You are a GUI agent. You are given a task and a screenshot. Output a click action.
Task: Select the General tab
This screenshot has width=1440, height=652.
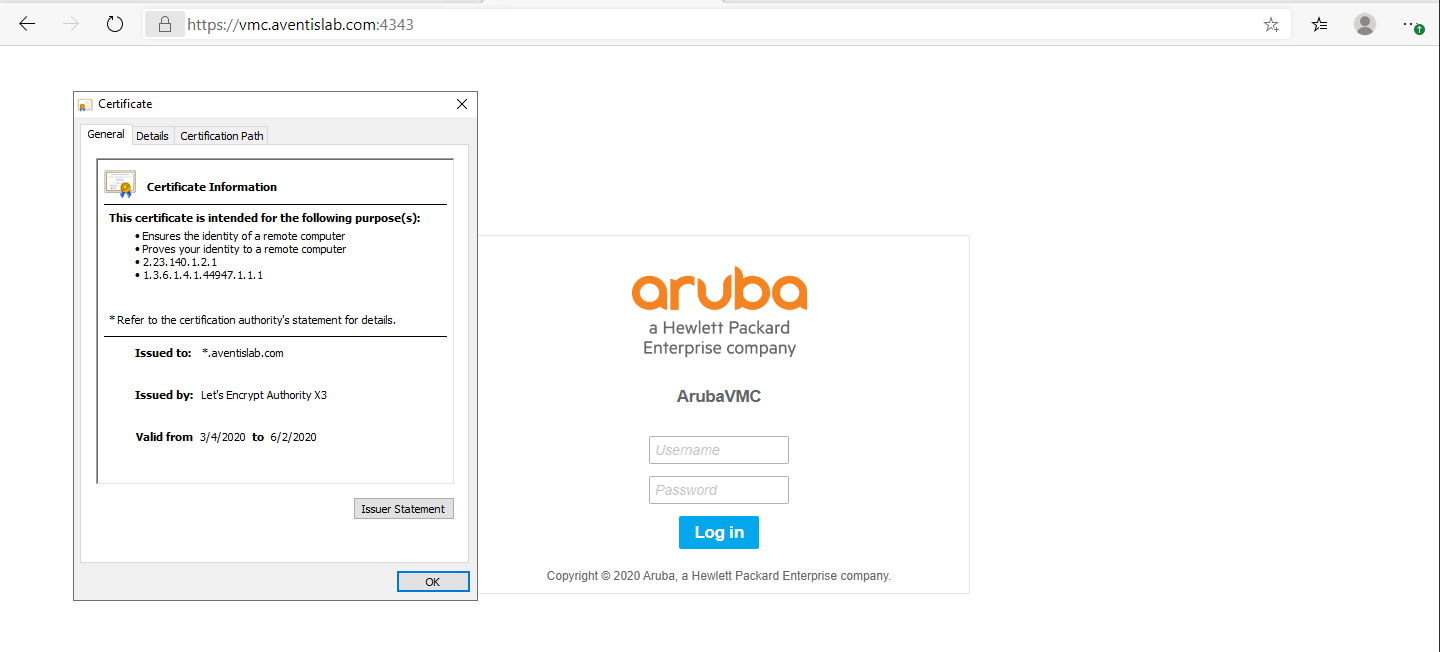tap(105, 133)
